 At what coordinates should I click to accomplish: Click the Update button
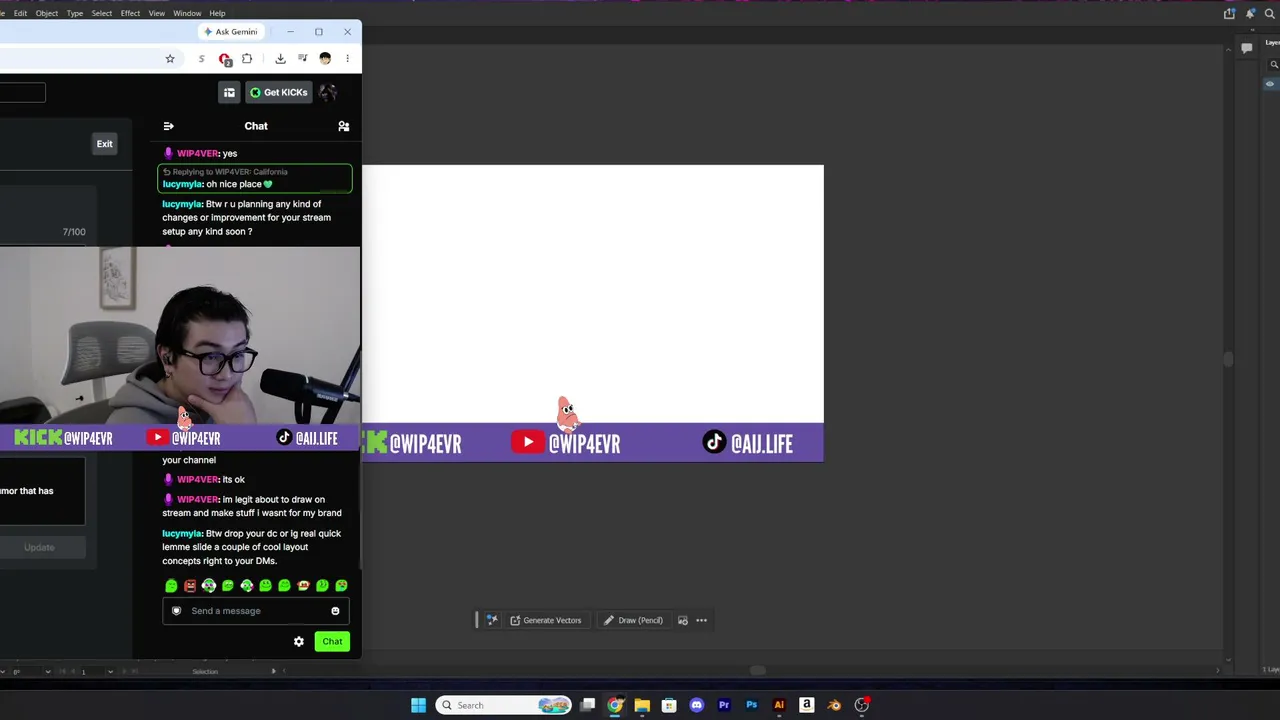(40, 548)
